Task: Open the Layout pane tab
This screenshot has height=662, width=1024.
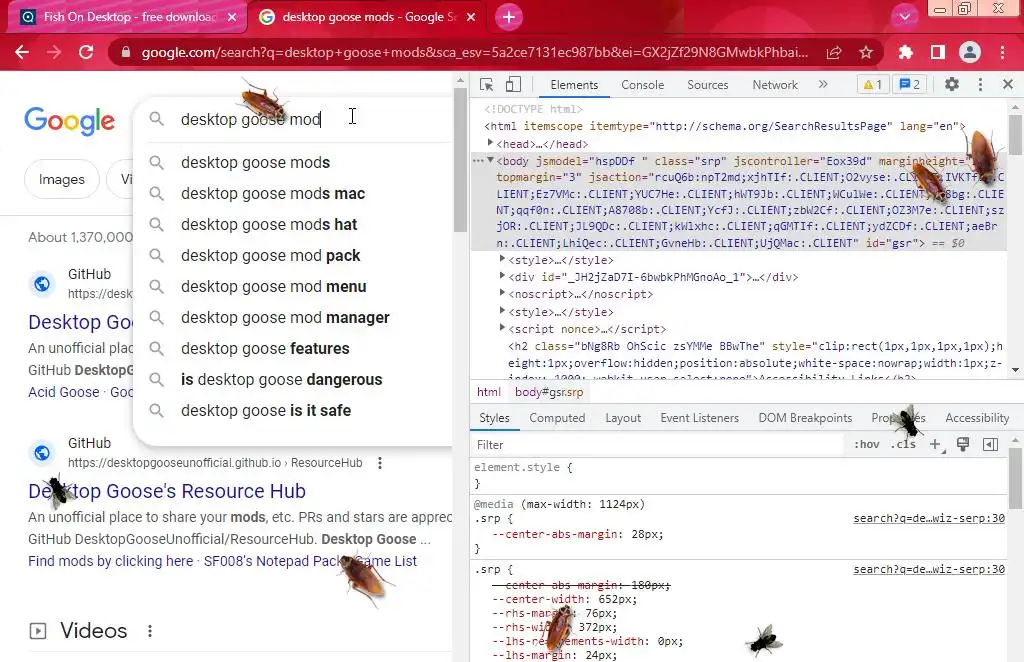Action: tap(623, 418)
